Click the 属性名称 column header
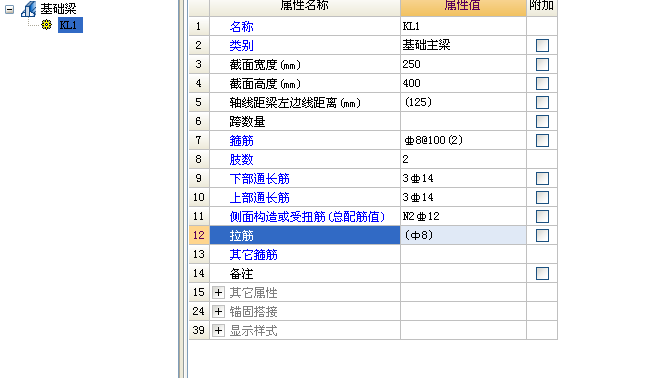This screenshot has width=661, height=378. tap(305, 8)
